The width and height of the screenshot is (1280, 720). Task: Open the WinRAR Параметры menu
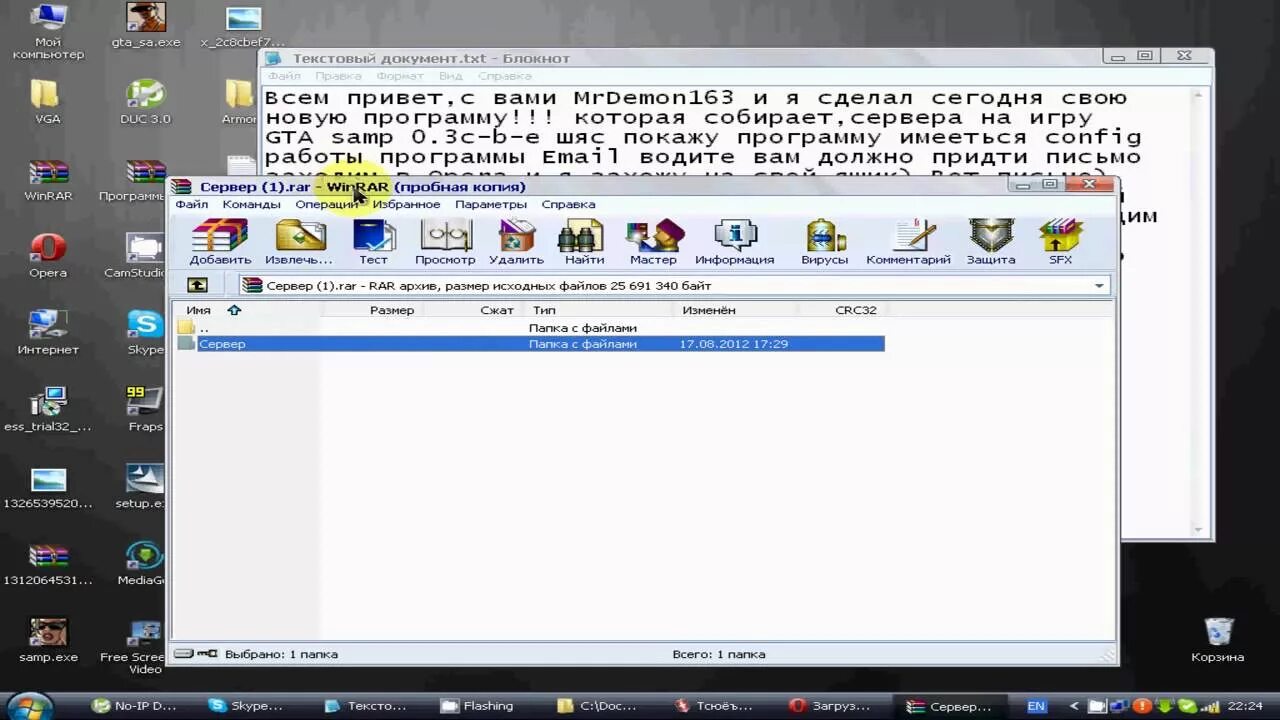coord(490,204)
